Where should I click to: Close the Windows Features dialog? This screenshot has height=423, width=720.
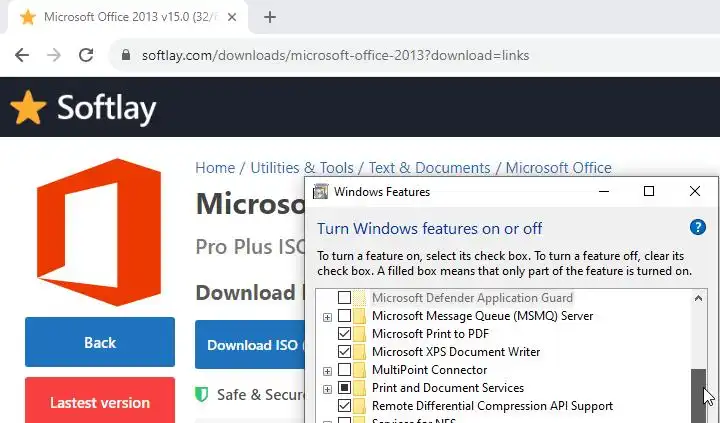695,191
